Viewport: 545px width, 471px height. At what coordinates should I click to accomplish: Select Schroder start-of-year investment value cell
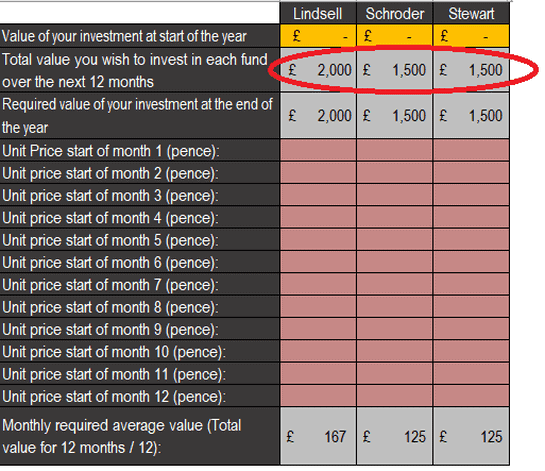click(x=394, y=36)
